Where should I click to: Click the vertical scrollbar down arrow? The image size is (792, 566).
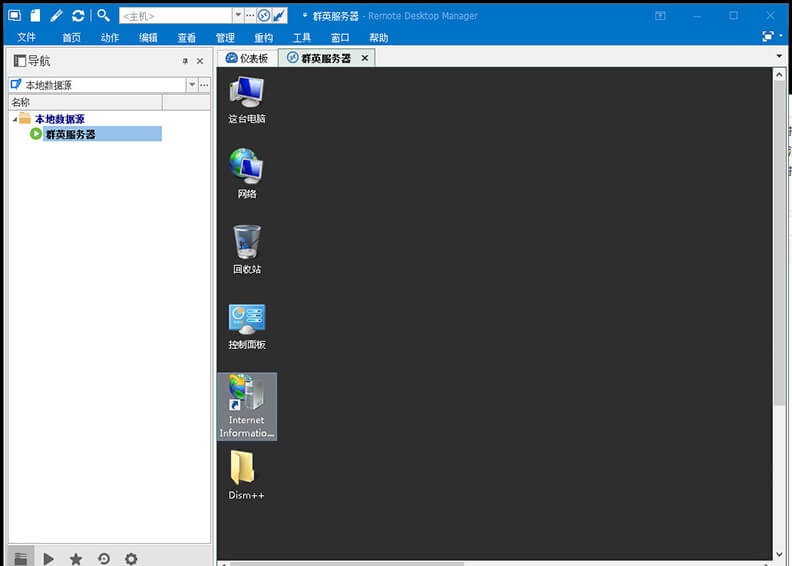point(779,554)
